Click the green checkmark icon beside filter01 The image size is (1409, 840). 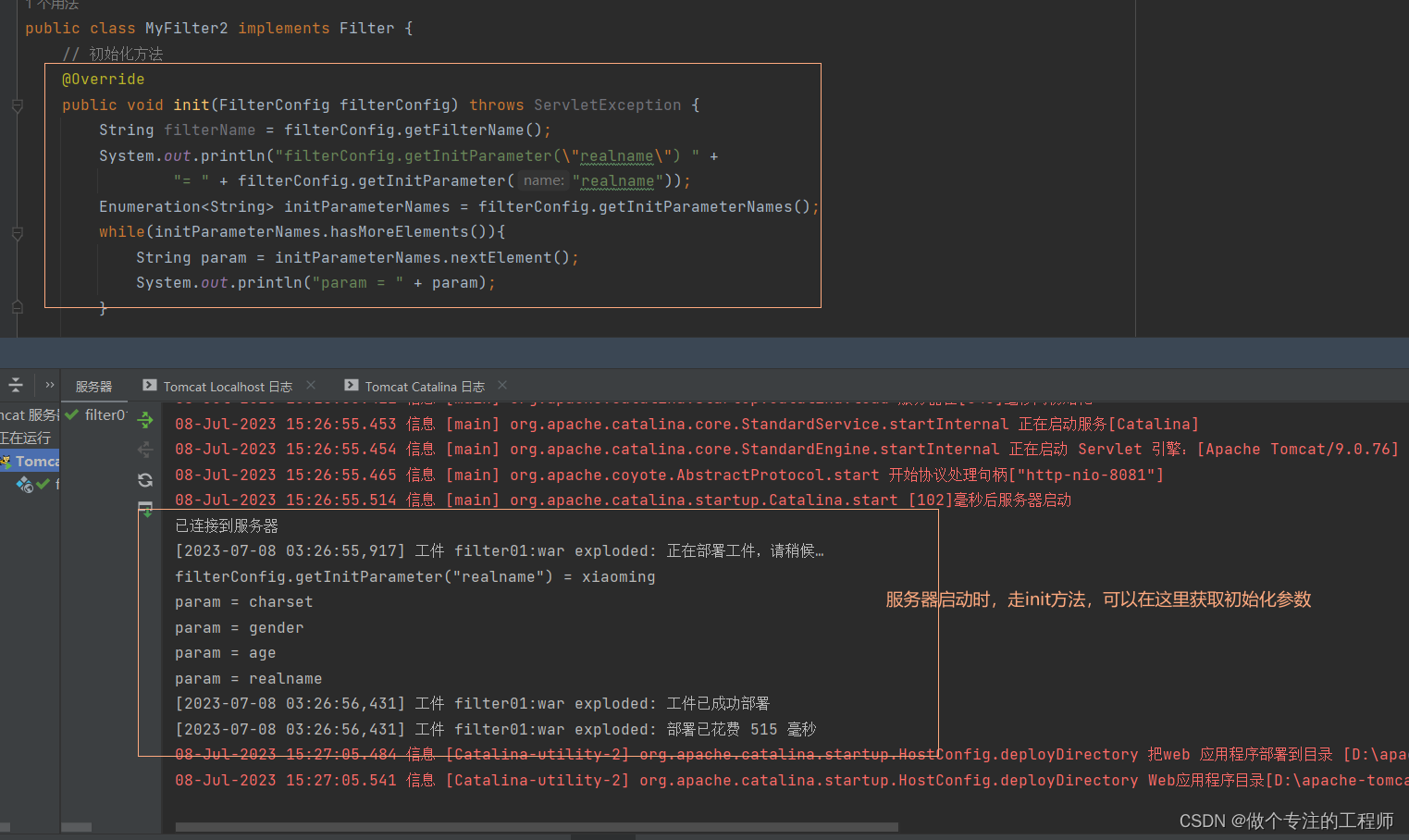[72, 414]
